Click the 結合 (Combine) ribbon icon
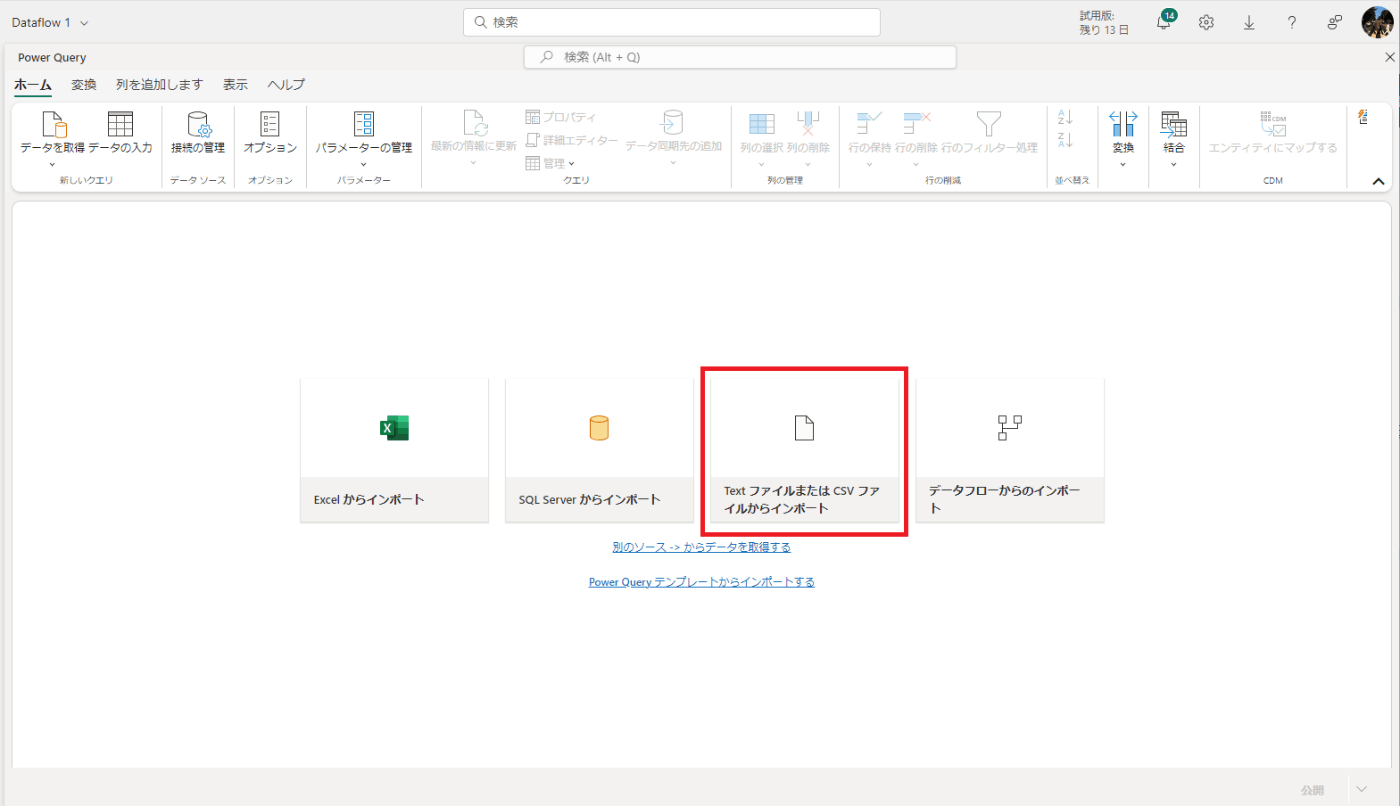 tap(1173, 124)
